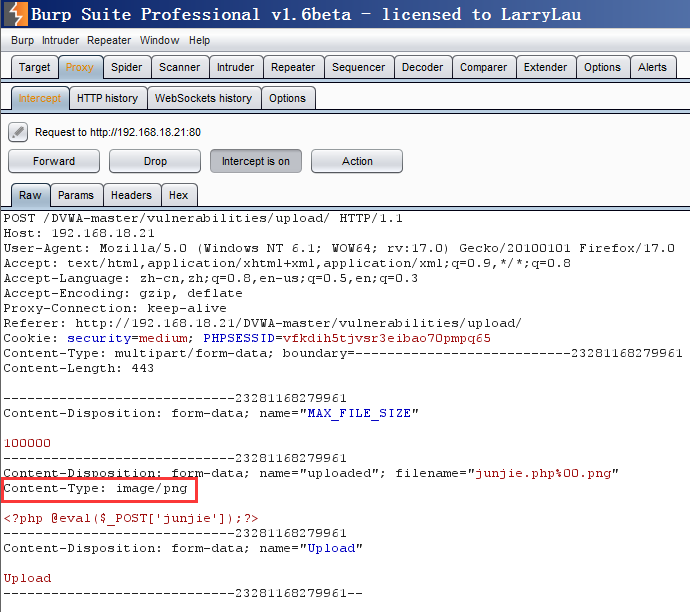Screen dimensions: 690x612
Task: Select the Intercept sub-tab
Action: pos(40,98)
